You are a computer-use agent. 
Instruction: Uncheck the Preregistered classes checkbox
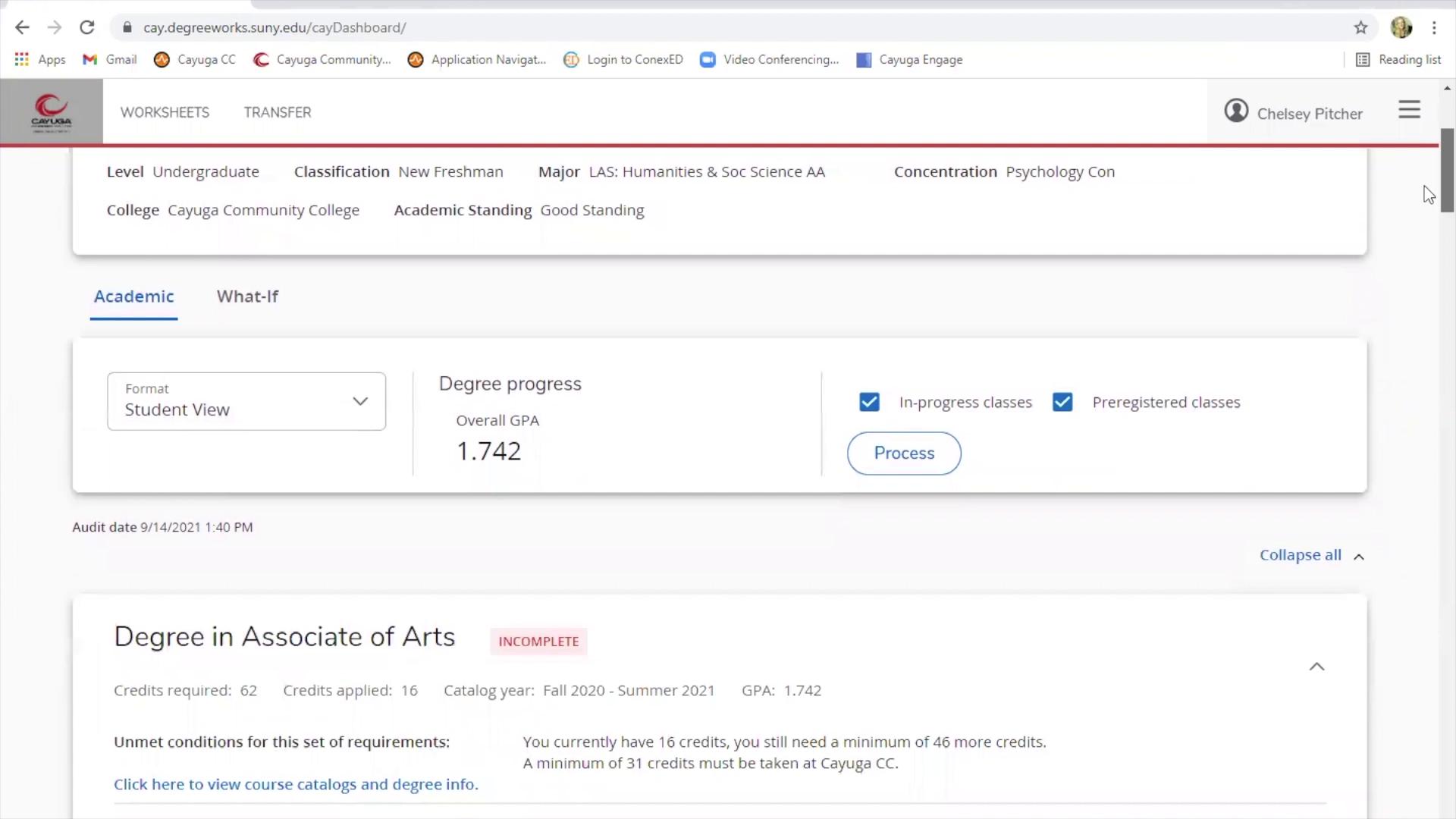click(x=1062, y=402)
